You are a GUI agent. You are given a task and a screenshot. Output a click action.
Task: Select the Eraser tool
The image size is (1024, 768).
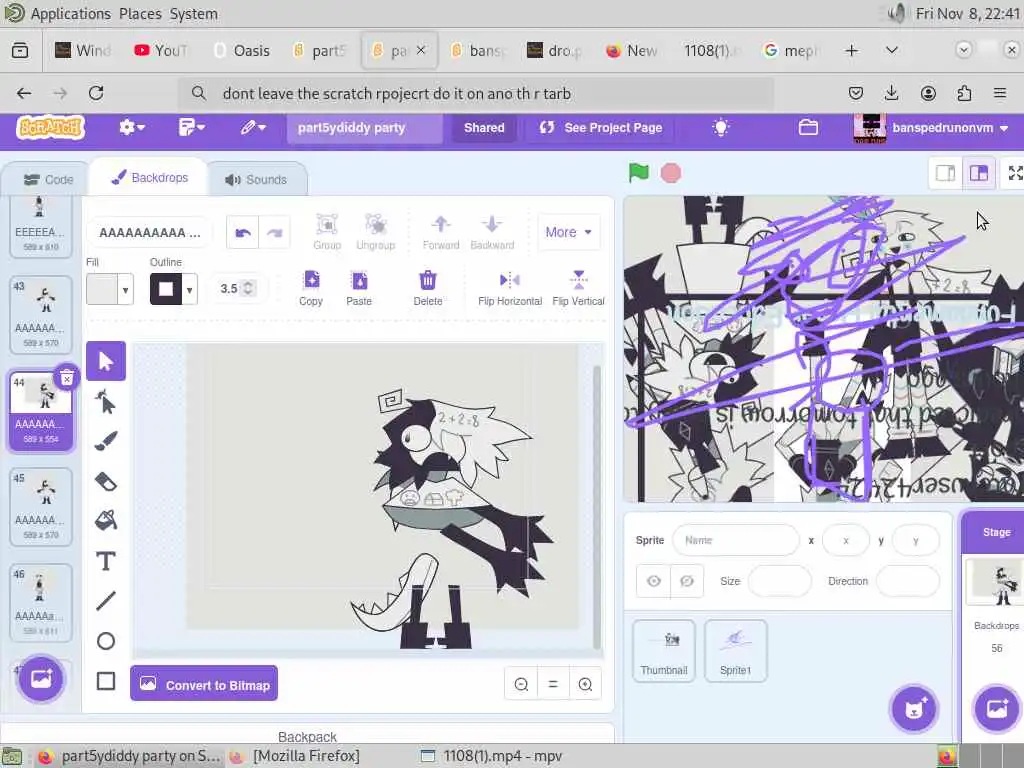[x=106, y=482]
